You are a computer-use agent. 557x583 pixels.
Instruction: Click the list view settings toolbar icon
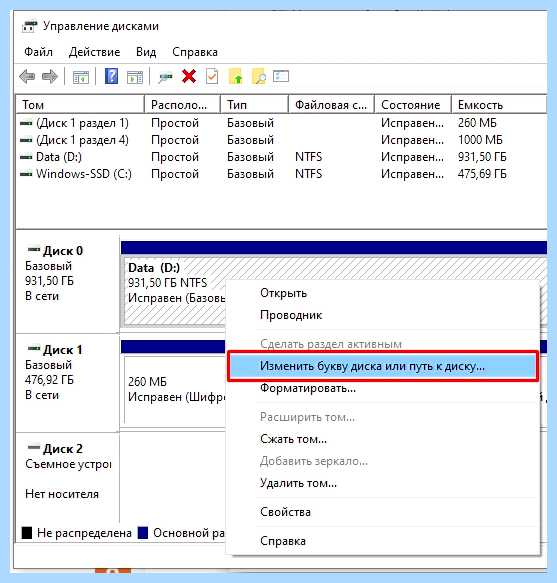click(x=281, y=76)
